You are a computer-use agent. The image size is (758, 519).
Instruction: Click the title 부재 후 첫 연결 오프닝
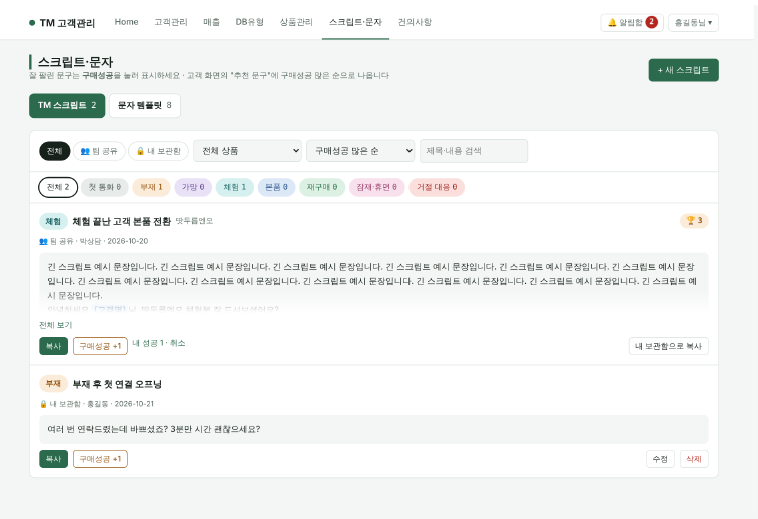point(117,384)
